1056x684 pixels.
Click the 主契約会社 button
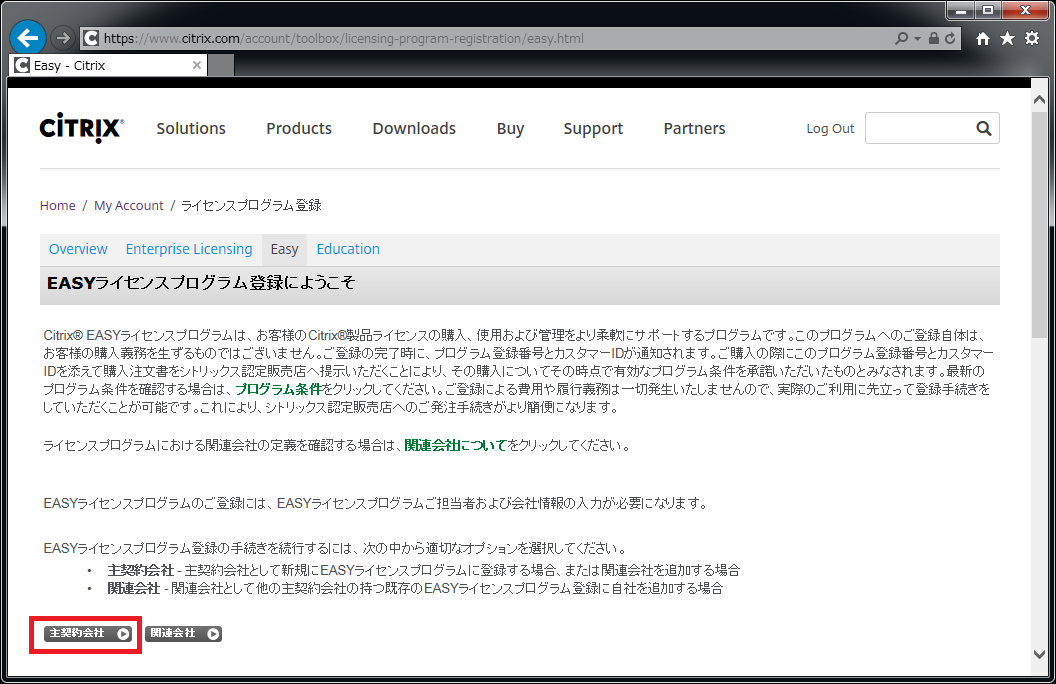pyautogui.click(x=88, y=633)
